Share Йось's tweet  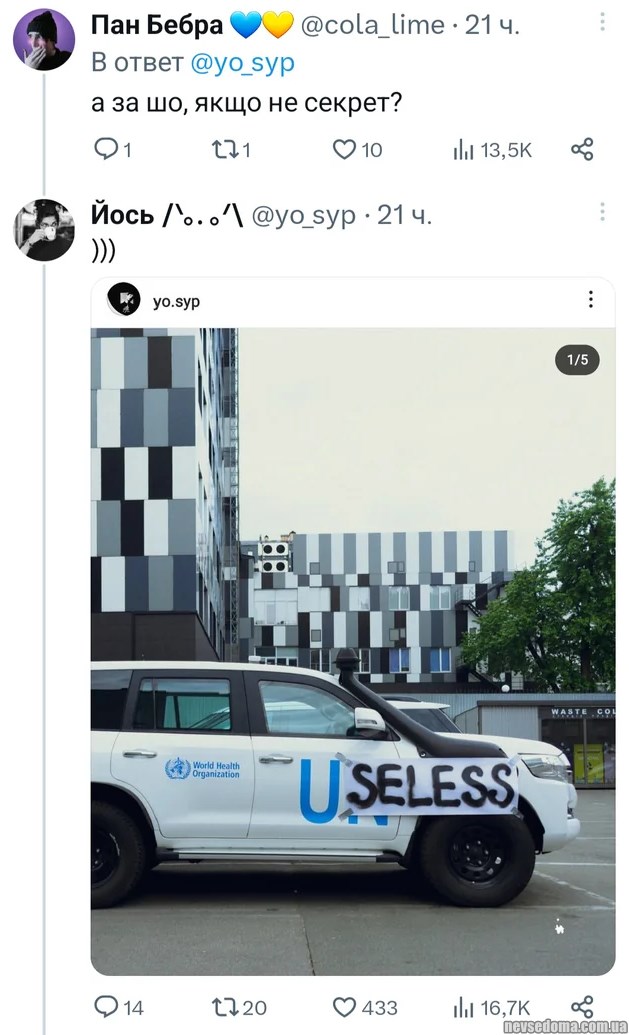pos(582,1007)
